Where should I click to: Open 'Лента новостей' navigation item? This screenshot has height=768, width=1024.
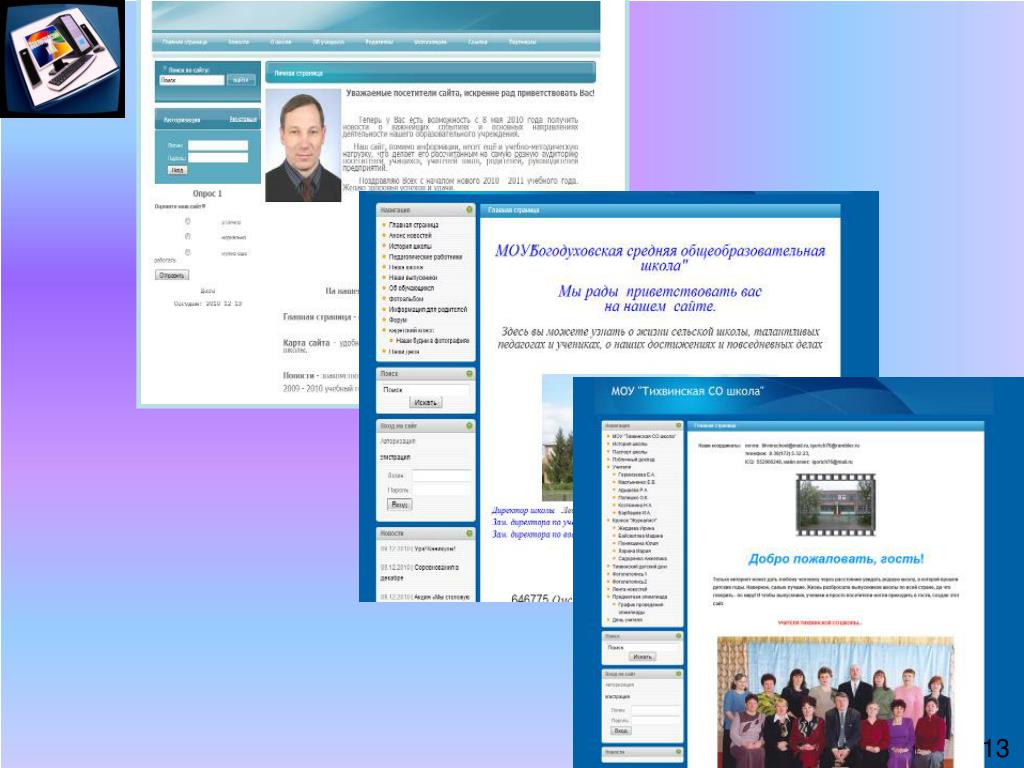[630, 589]
